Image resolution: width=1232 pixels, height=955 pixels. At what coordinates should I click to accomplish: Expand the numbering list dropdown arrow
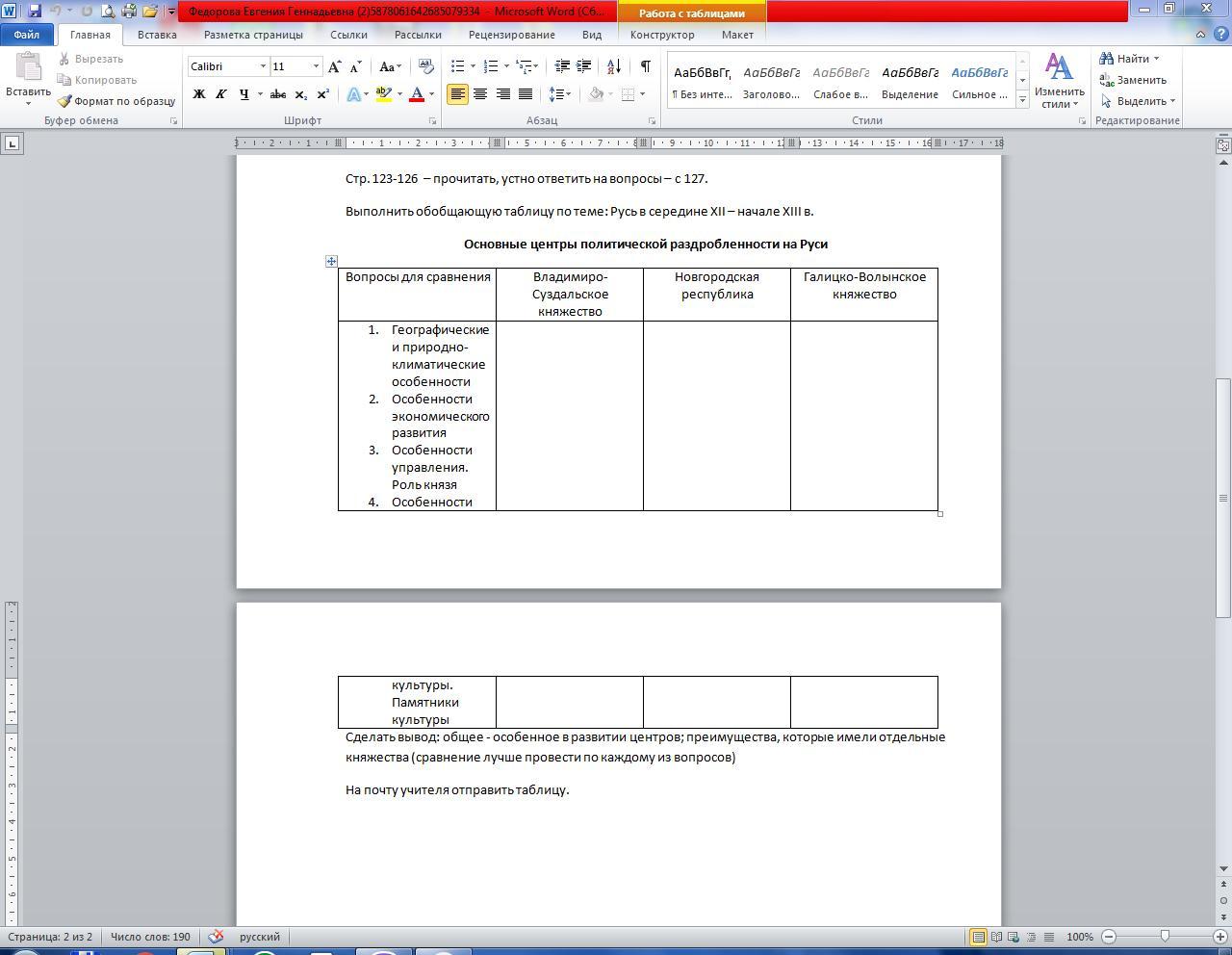click(x=505, y=66)
